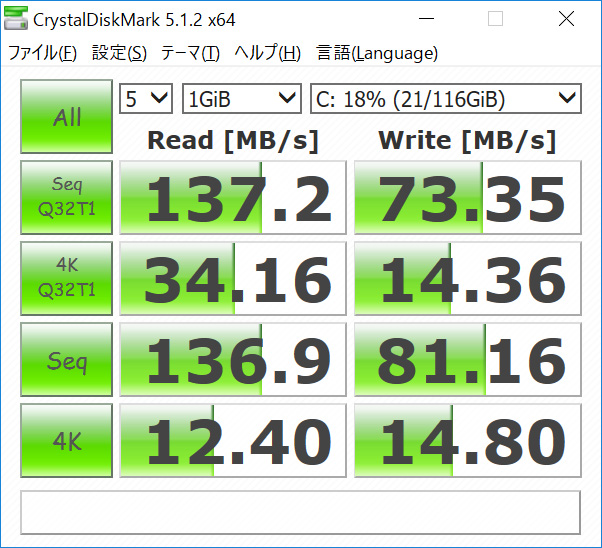Select the Seq Q32T1 write value 73.35
The height and width of the screenshot is (548, 602).
pos(468,197)
